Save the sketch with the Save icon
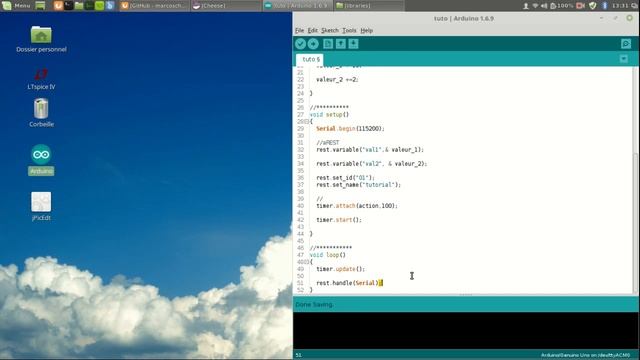The image size is (640, 360). point(353,44)
